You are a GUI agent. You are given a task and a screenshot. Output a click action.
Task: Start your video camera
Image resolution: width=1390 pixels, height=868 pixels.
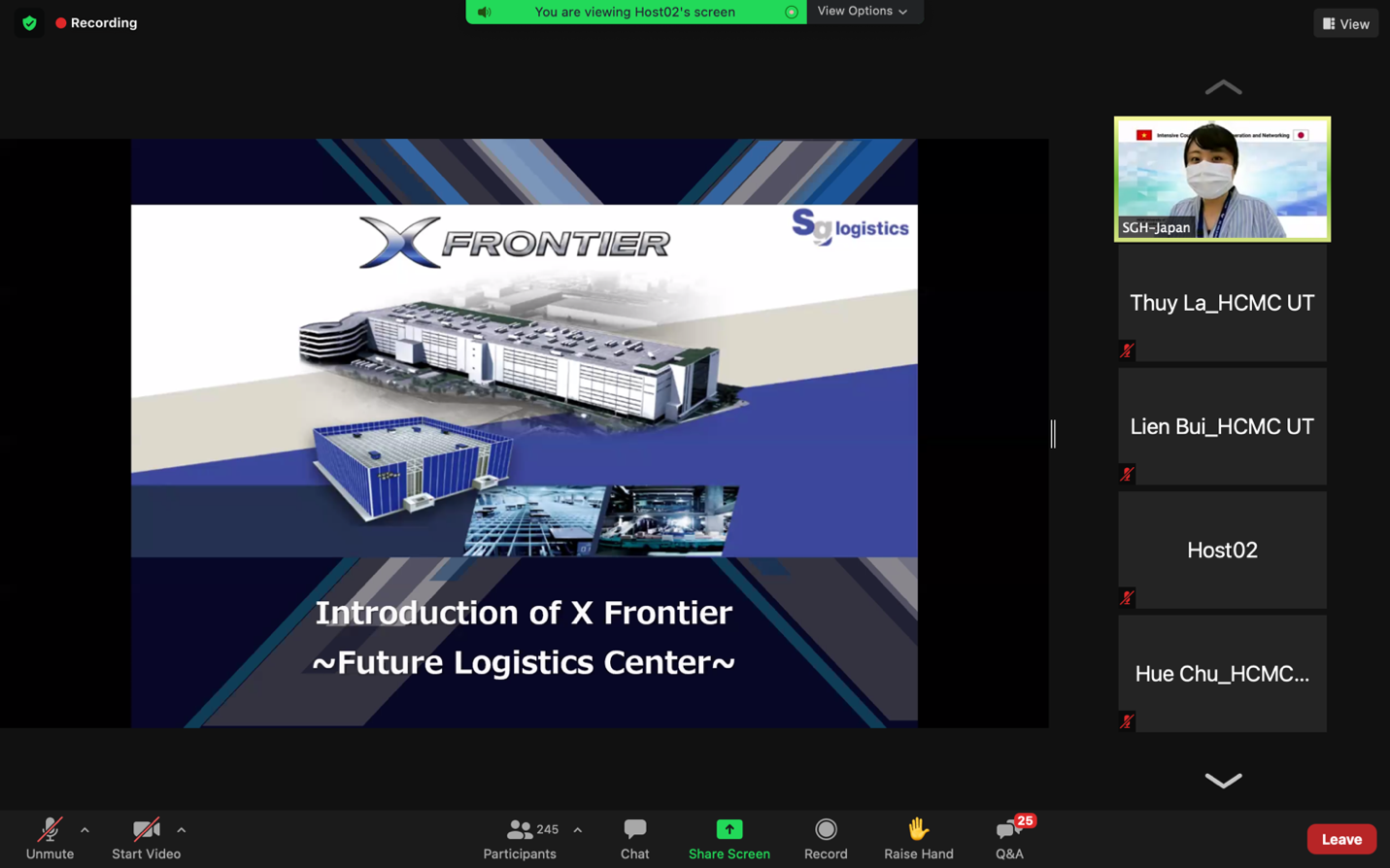click(x=146, y=838)
